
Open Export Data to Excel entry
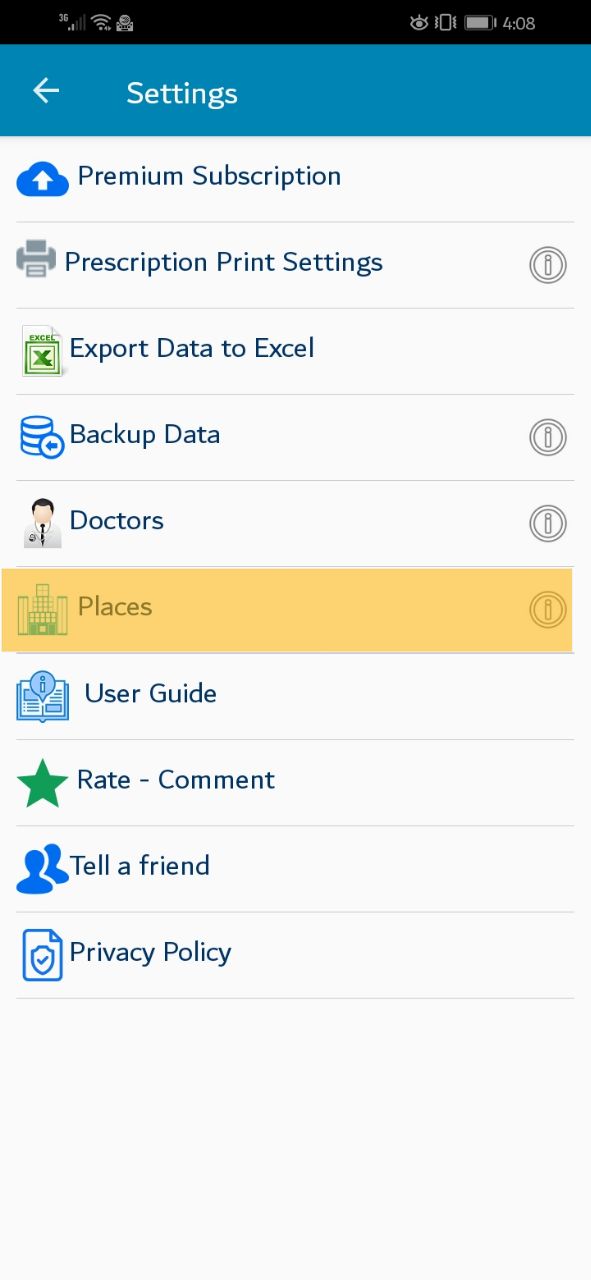pyautogui.click(x=295, y=351)
